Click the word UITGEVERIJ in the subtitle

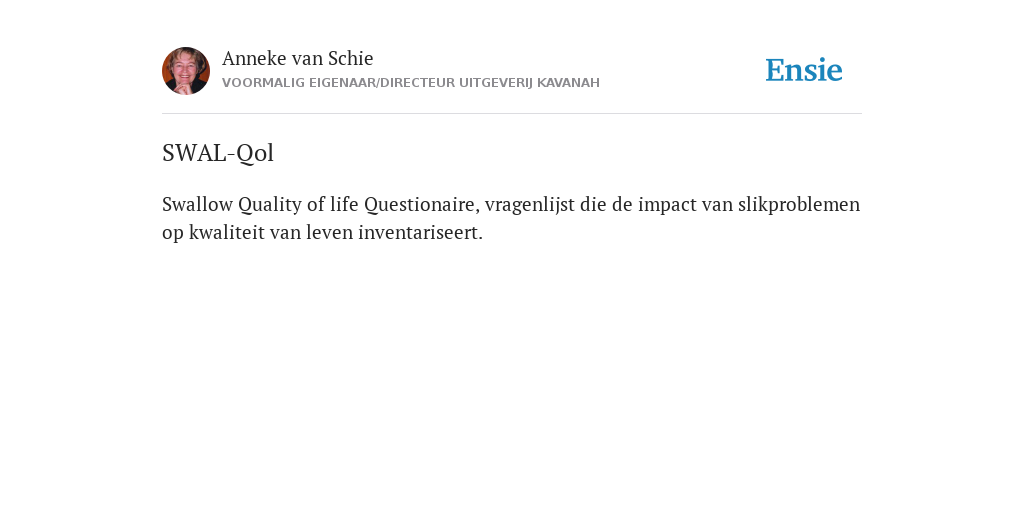(x=496, y=83)
